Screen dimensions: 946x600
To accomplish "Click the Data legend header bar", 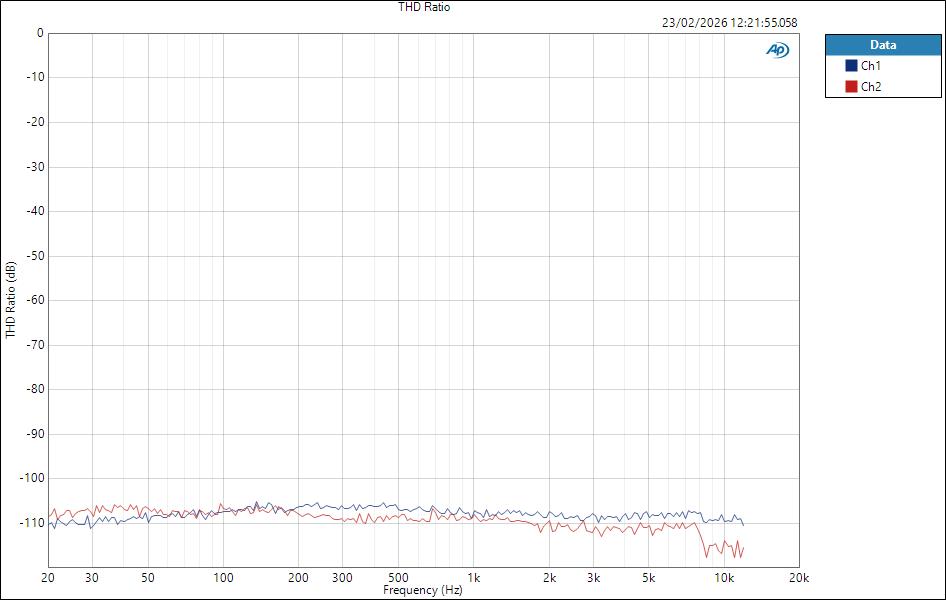I will pos(884,44).
